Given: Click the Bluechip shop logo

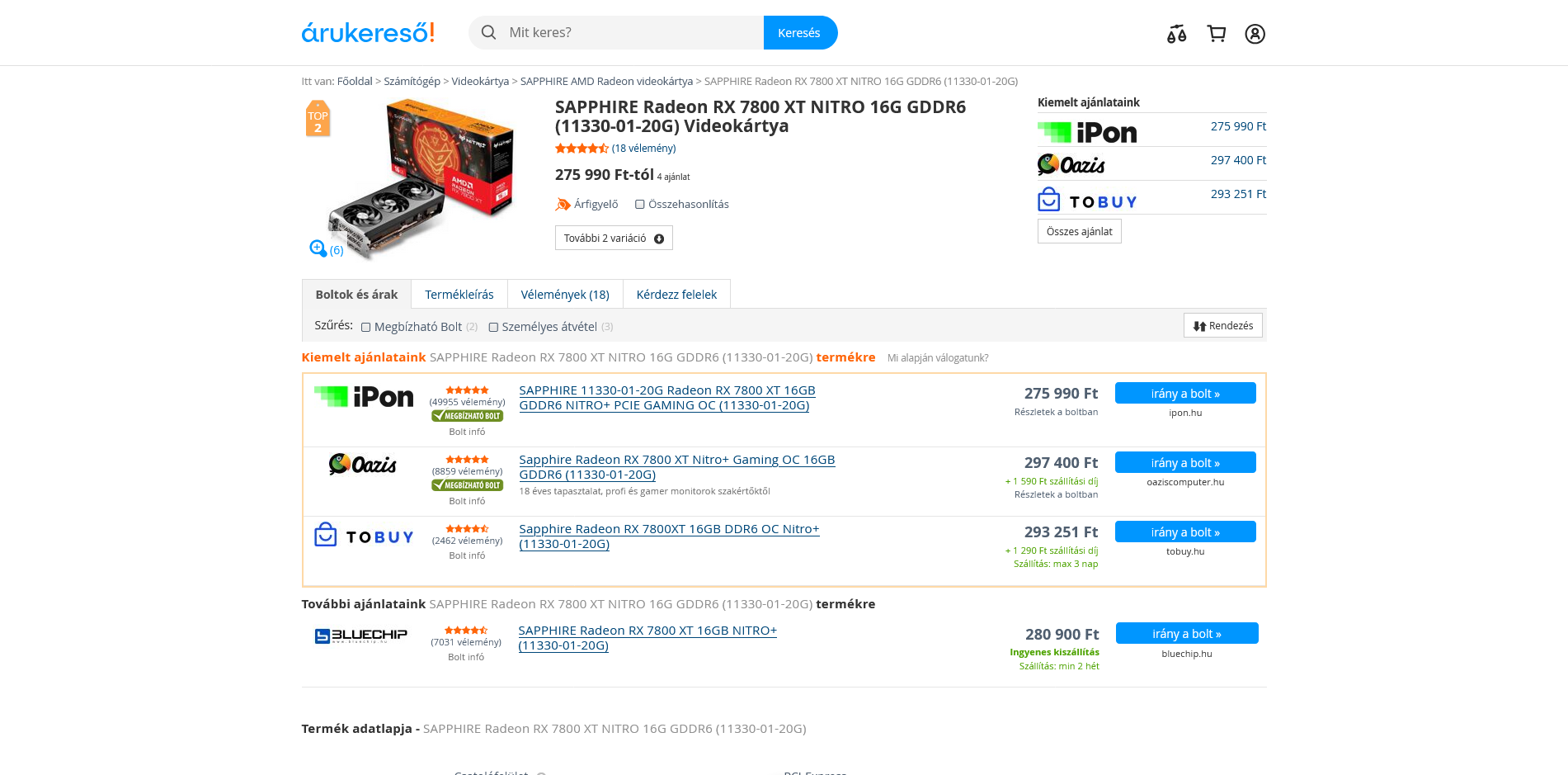Looking at the screenshot, I should (x=361, y=636).
